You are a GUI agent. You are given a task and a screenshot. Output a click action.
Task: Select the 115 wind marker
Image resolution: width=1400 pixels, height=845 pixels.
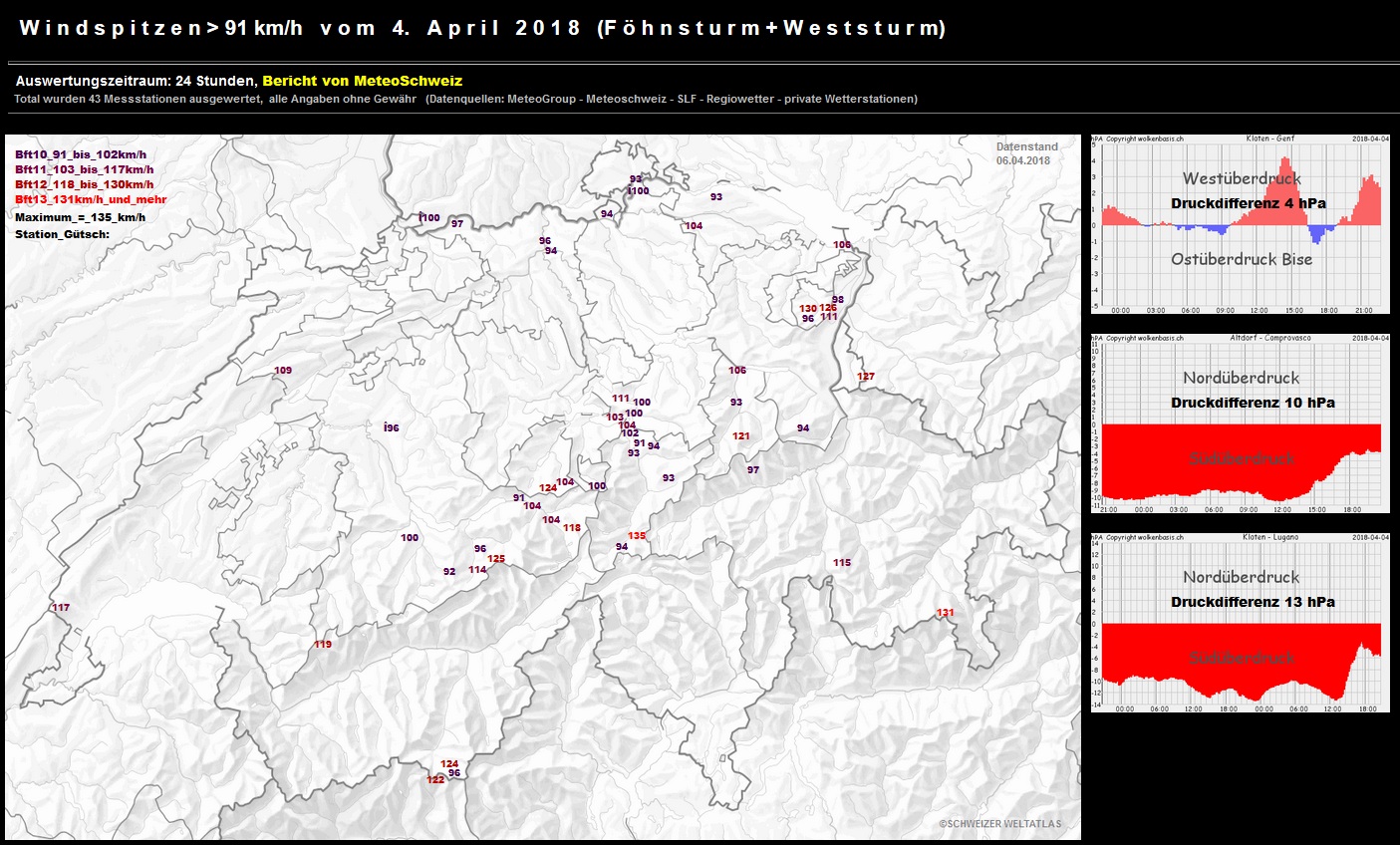point(842,563)
